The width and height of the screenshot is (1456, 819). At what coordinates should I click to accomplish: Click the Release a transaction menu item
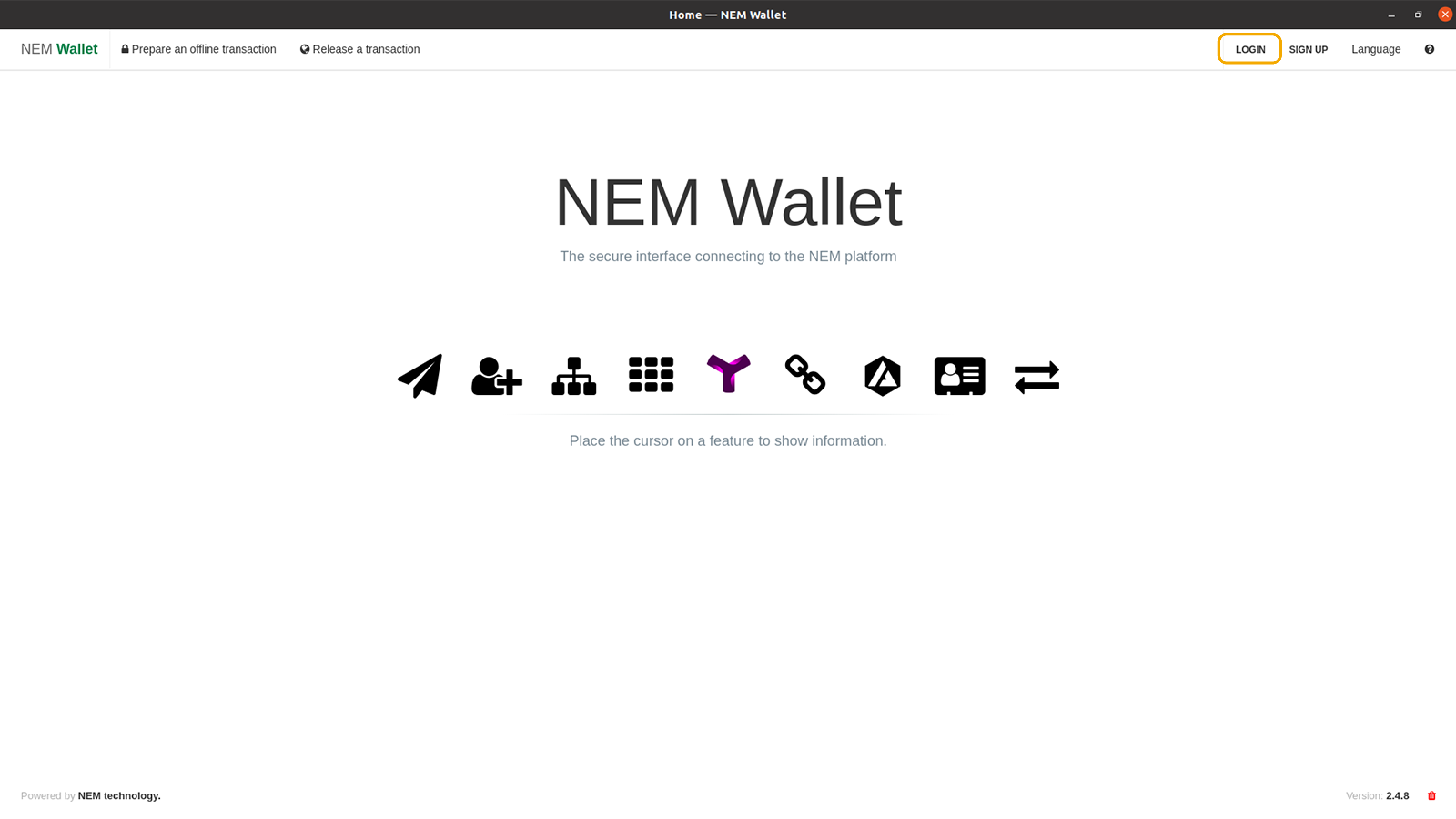(x=360, y=49)
